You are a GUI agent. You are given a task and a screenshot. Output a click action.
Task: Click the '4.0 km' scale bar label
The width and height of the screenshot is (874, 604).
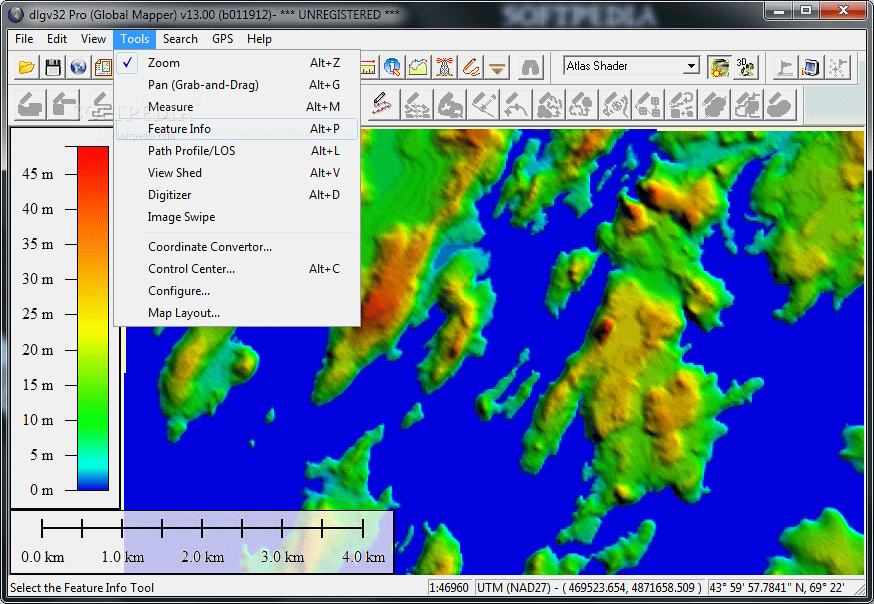(363, 557)
